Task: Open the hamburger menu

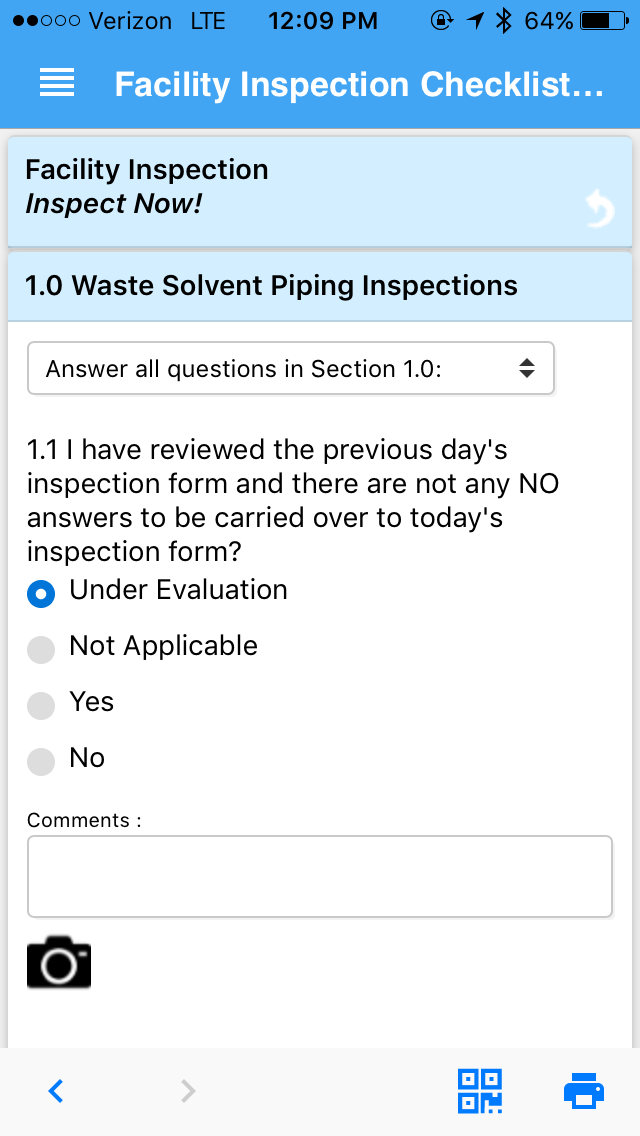Action: tap(57, 84)
